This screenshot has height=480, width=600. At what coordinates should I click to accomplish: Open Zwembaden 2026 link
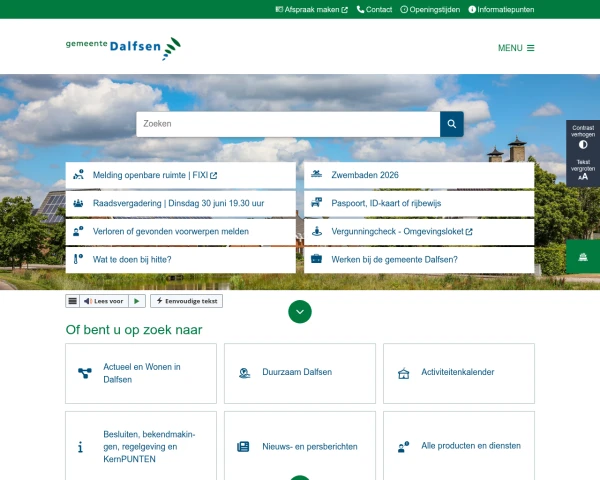pos(419,175)
